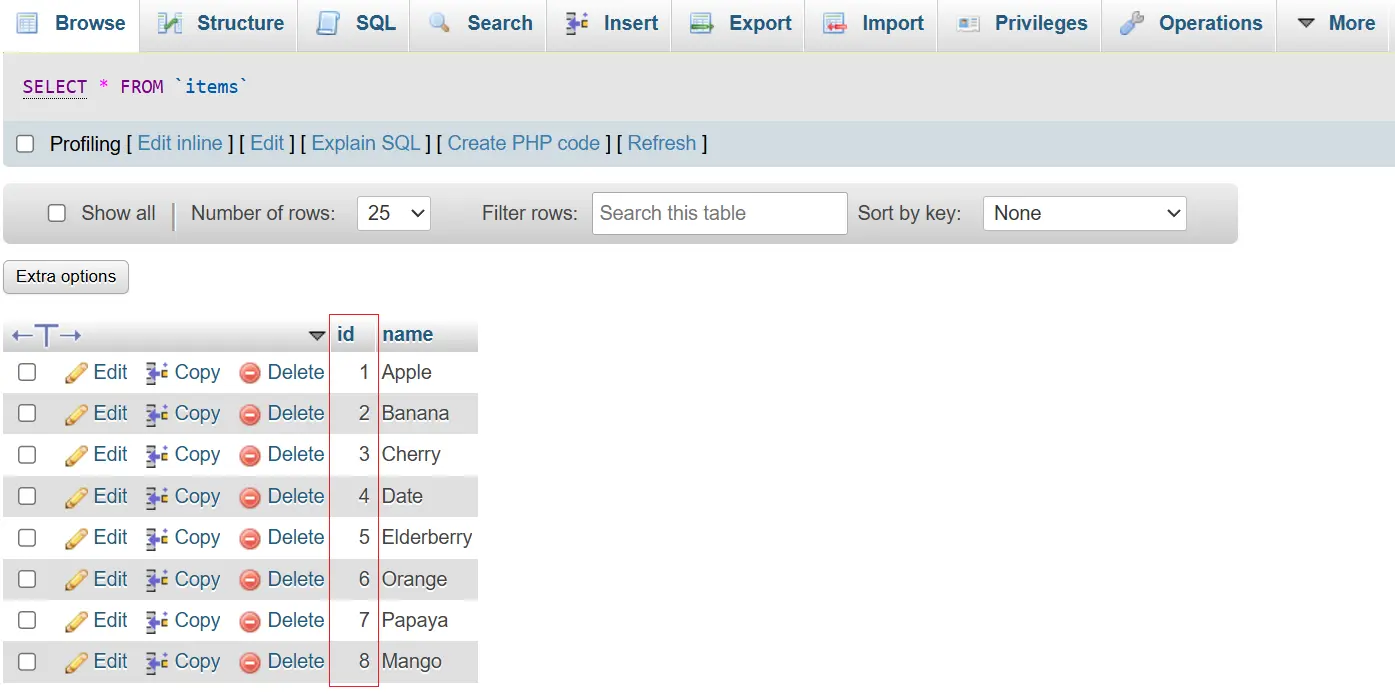Click the copy icon in Papaya row

click(157, 621)
